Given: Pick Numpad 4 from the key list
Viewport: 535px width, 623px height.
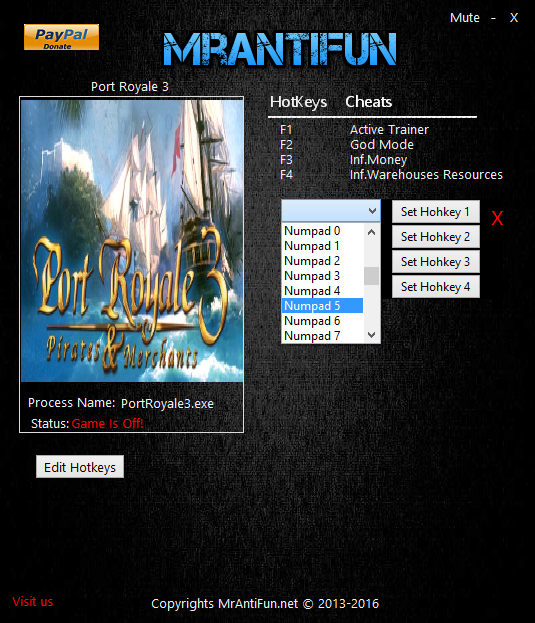Looking at the screenshot, I should (x=322, y=291).
